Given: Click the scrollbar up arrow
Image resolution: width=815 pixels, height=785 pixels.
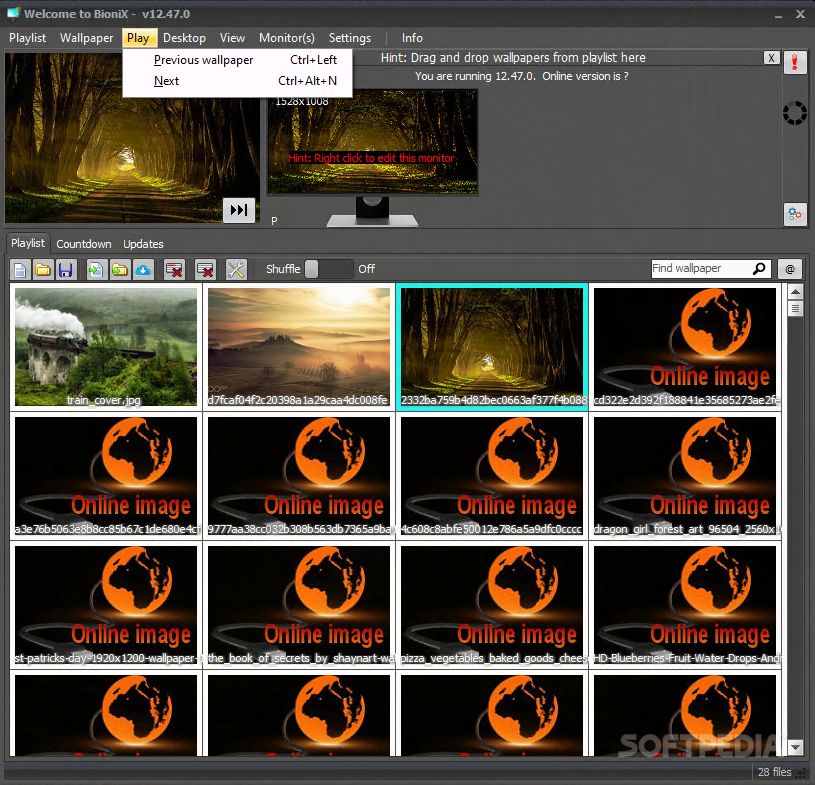Looking at the screenshot, I should tap(795, 292).
